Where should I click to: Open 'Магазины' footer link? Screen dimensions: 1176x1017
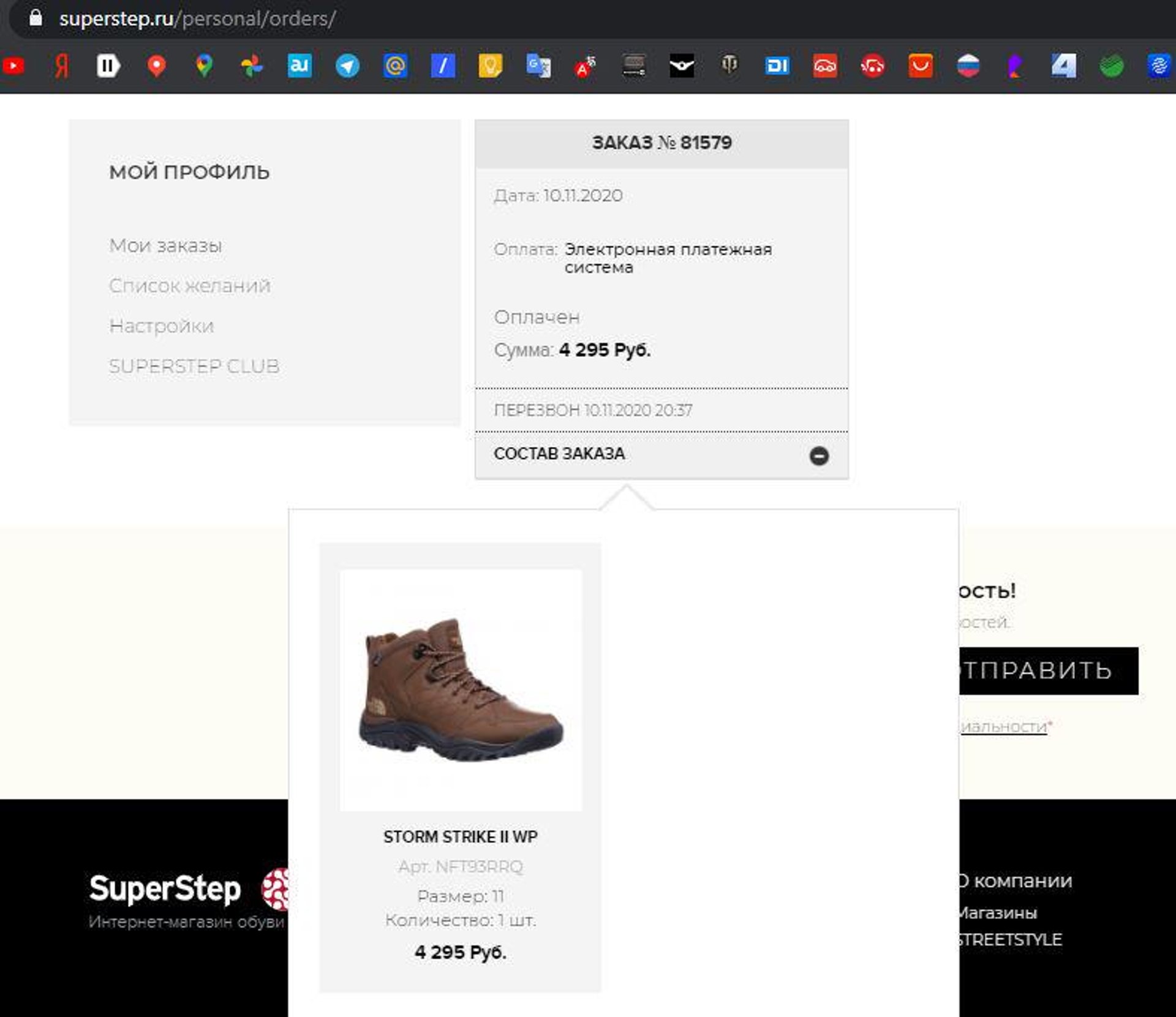tap(998, 912)
